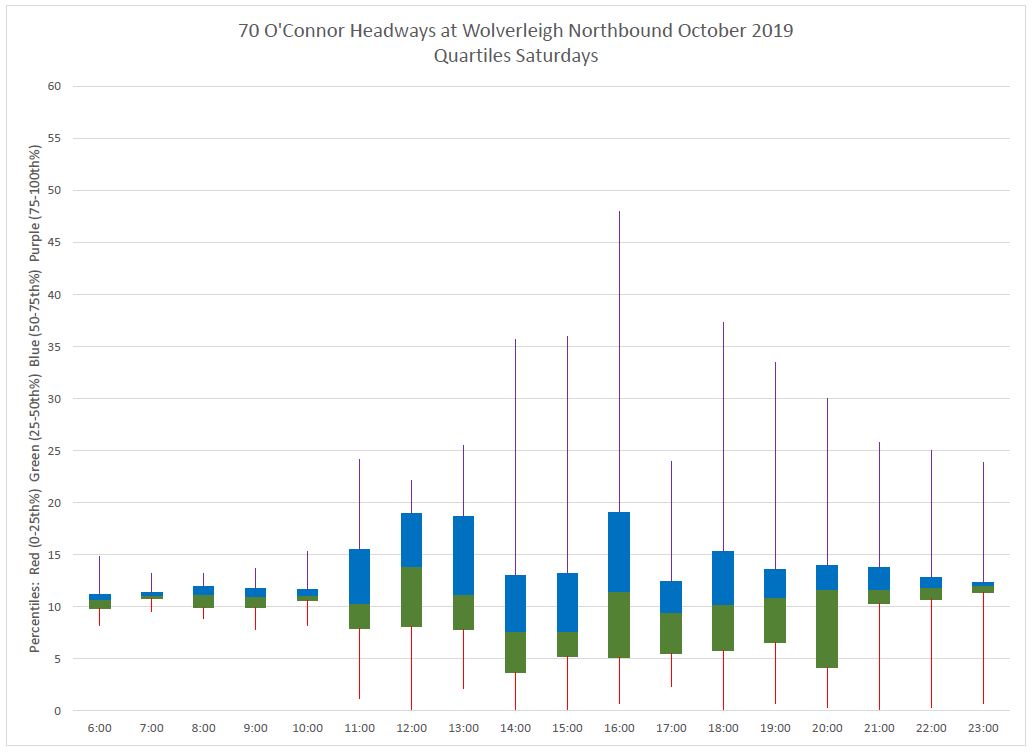Select the green box at 14:00
The height and width of the screenshot is (755, 1032).
tap(515, 652)
